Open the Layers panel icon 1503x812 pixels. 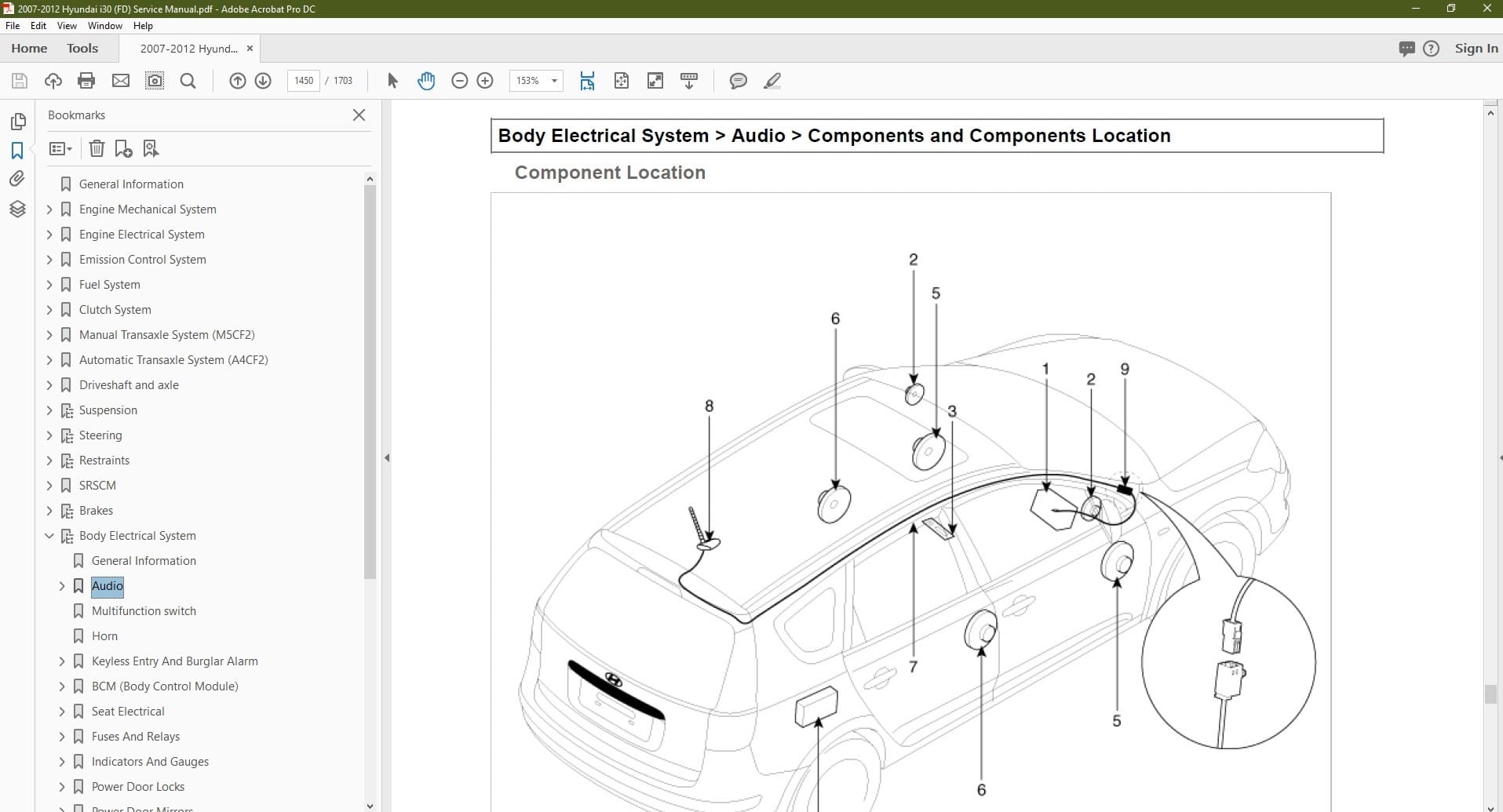click(17, 209)
